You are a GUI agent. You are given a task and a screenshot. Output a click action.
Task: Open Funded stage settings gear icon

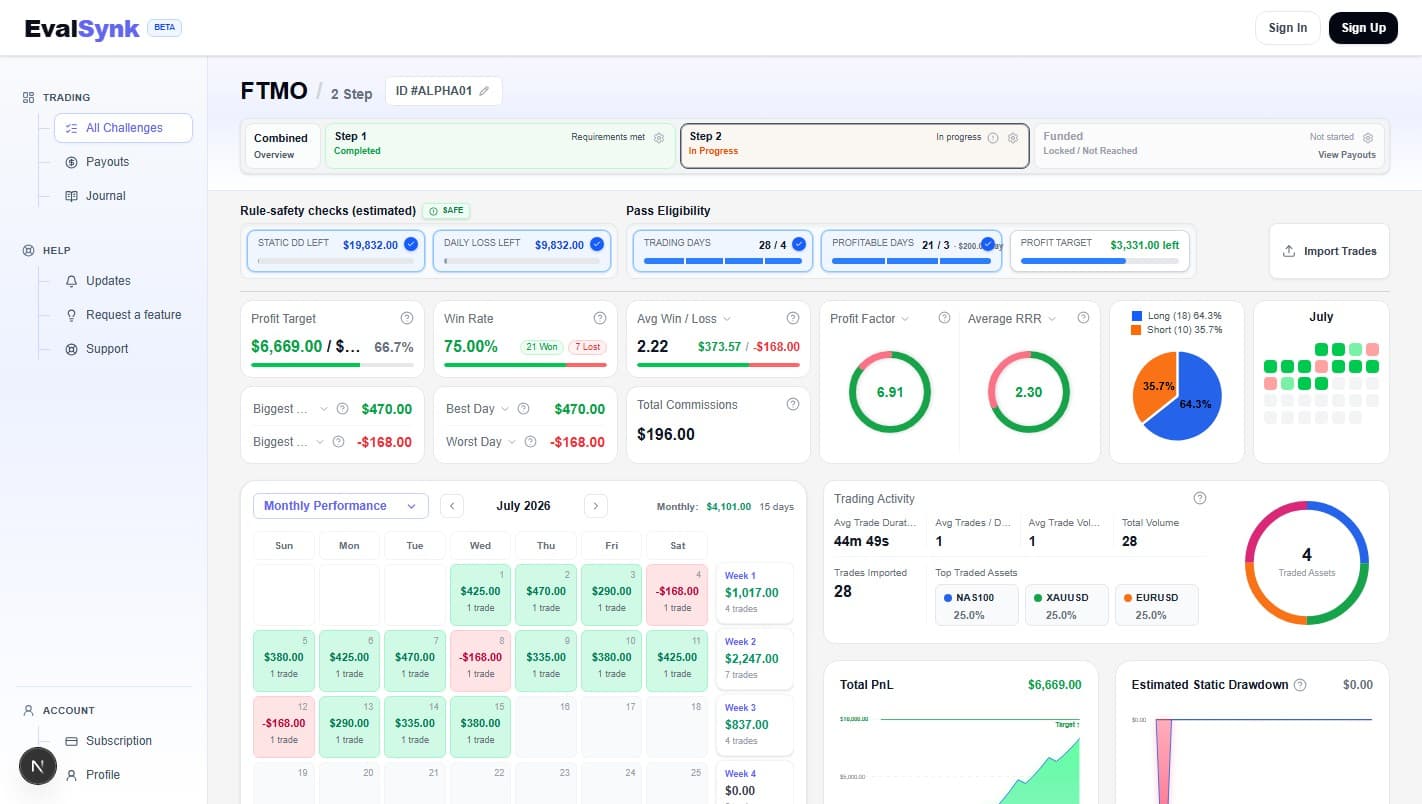[x=1368, y=138]
